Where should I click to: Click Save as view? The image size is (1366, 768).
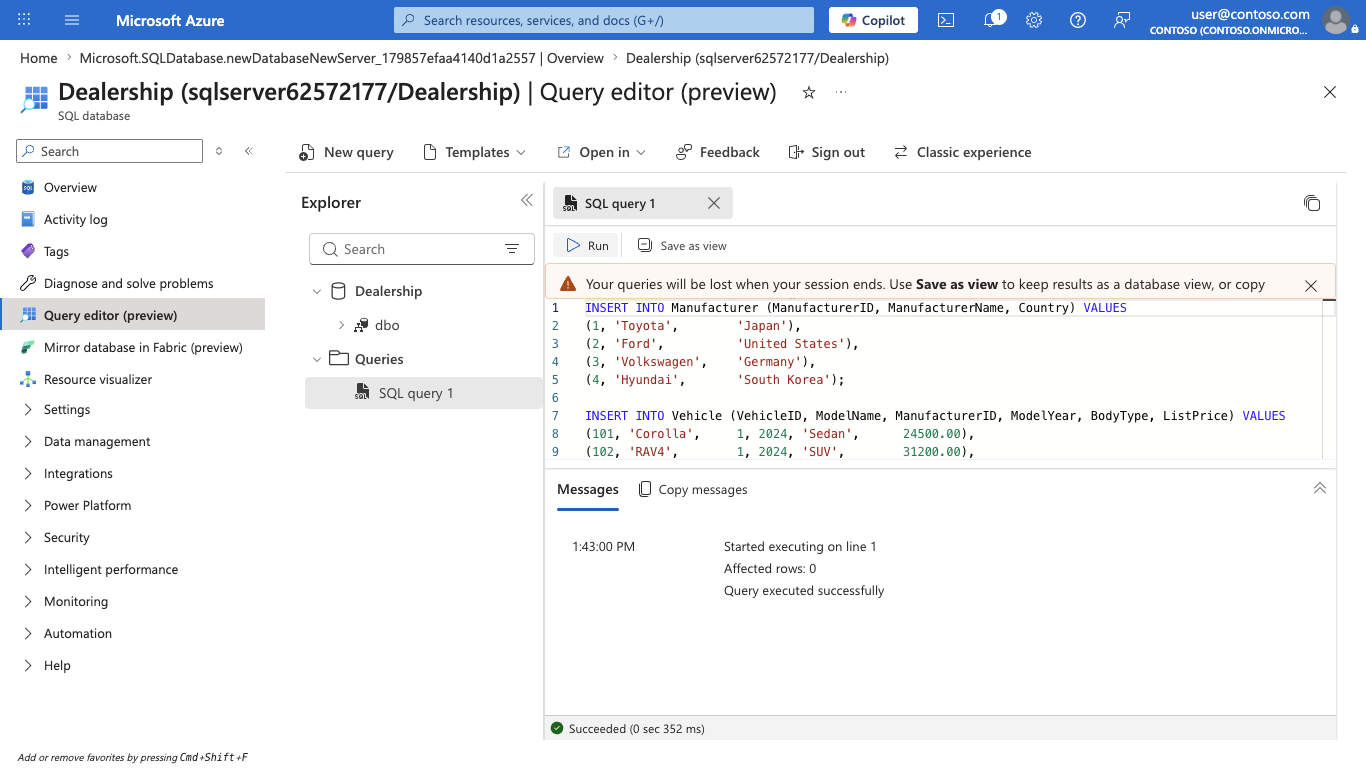click(x=682, y=245)
